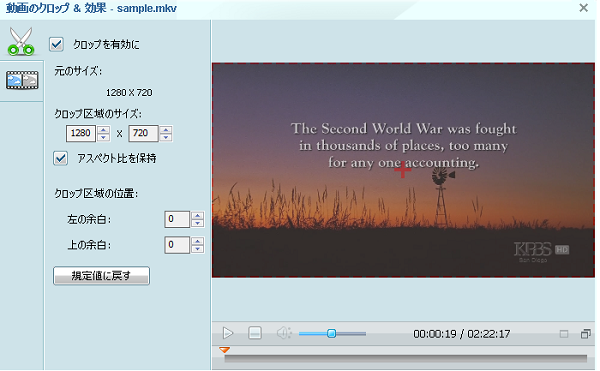Click the video preview frame
The image size is (600, 371).
(x=404, y=170)
